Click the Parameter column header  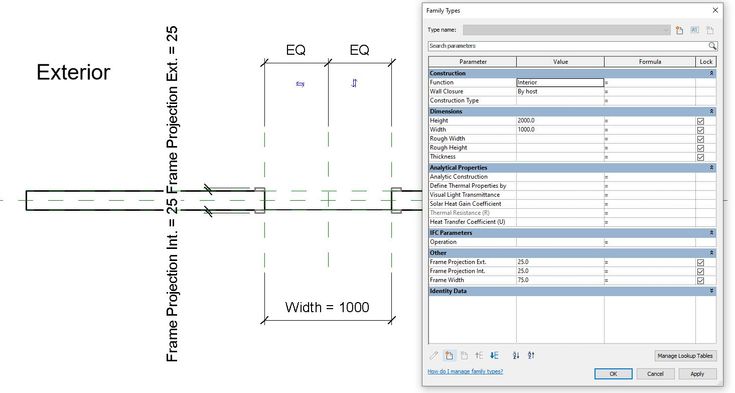coord(472,62)
